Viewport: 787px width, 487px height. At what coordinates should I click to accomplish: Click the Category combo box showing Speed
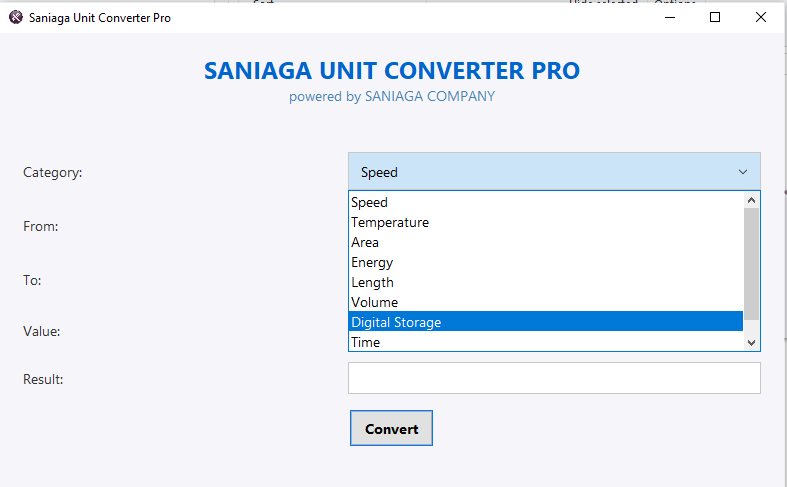point(554,172)
